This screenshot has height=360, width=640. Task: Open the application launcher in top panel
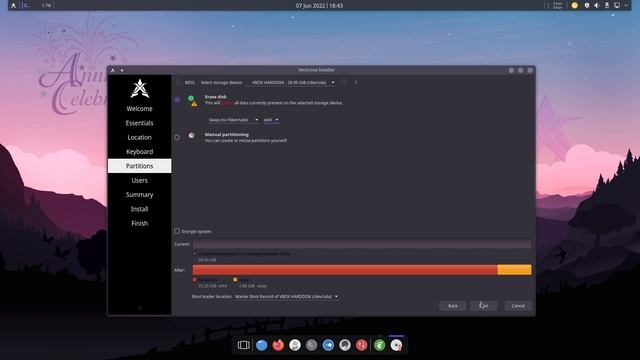pos(13,6)
